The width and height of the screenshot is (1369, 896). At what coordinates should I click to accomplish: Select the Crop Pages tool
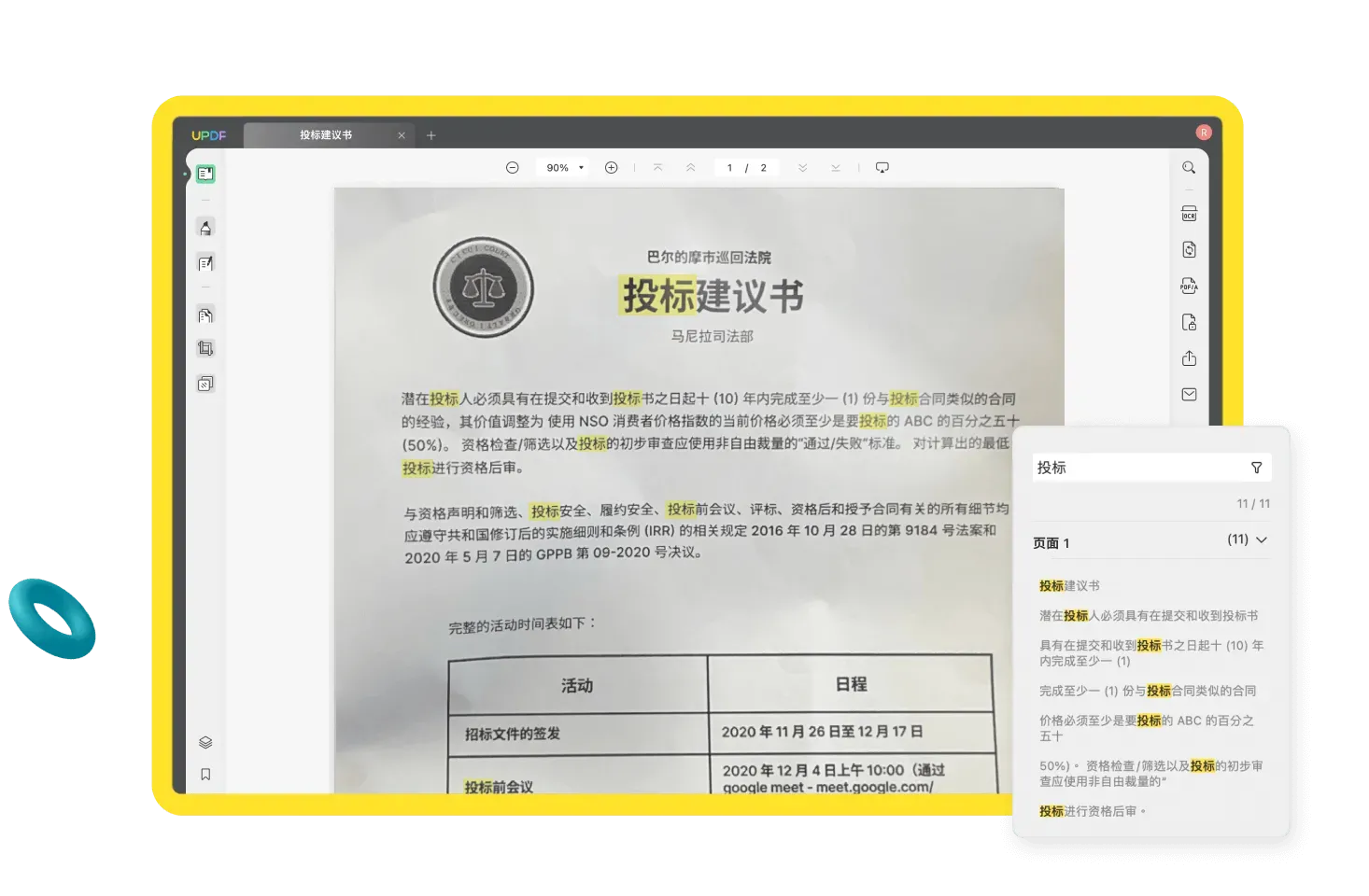pyautogui.click(x=205, y=348)
